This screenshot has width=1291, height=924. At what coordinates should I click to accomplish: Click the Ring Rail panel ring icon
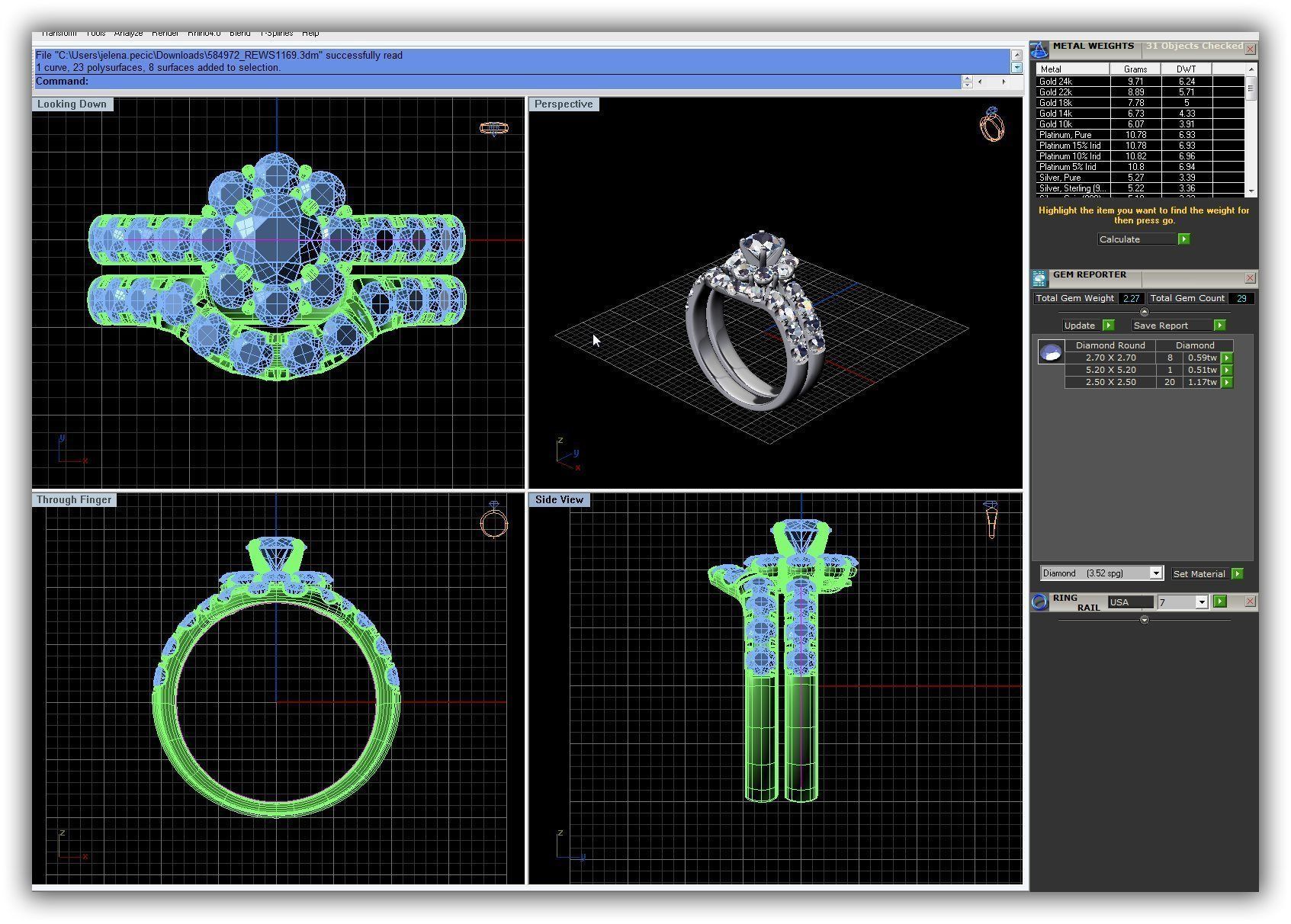(1039, 602)
